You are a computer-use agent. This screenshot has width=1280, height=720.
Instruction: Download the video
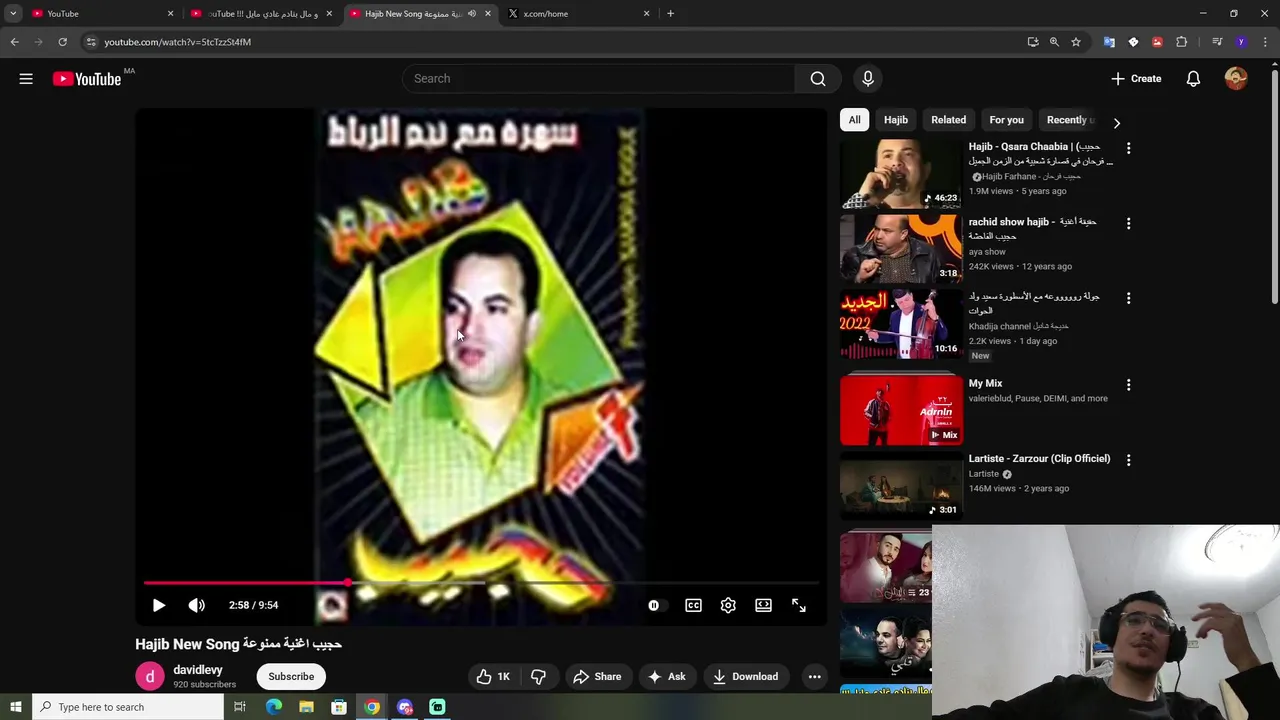745,677
